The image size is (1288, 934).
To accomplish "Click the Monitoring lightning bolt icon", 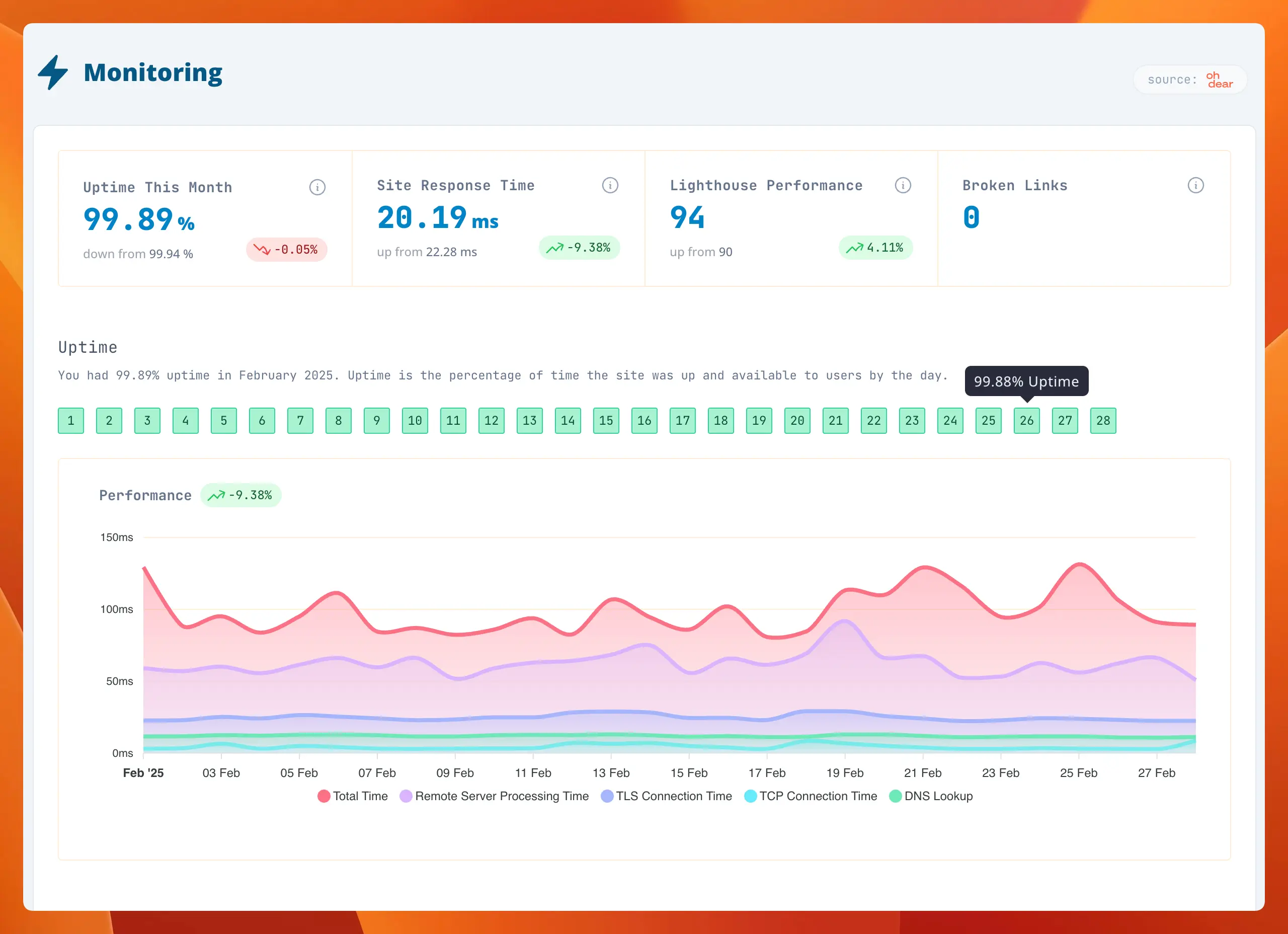I will 53,72.
